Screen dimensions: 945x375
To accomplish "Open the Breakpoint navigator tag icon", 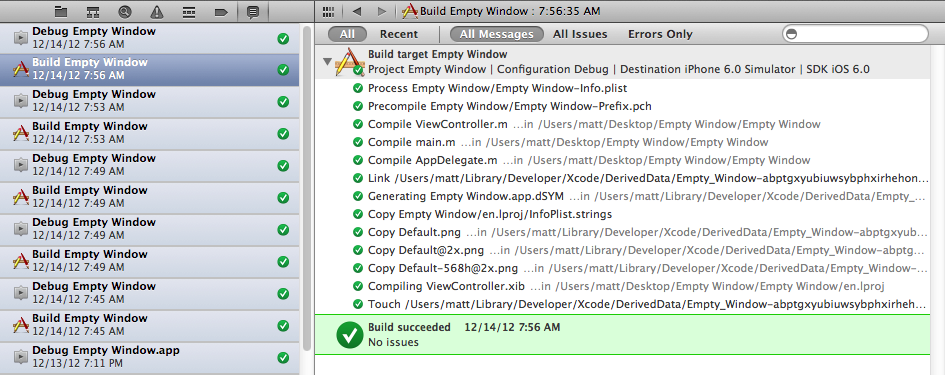I will (x=221, y=11).
